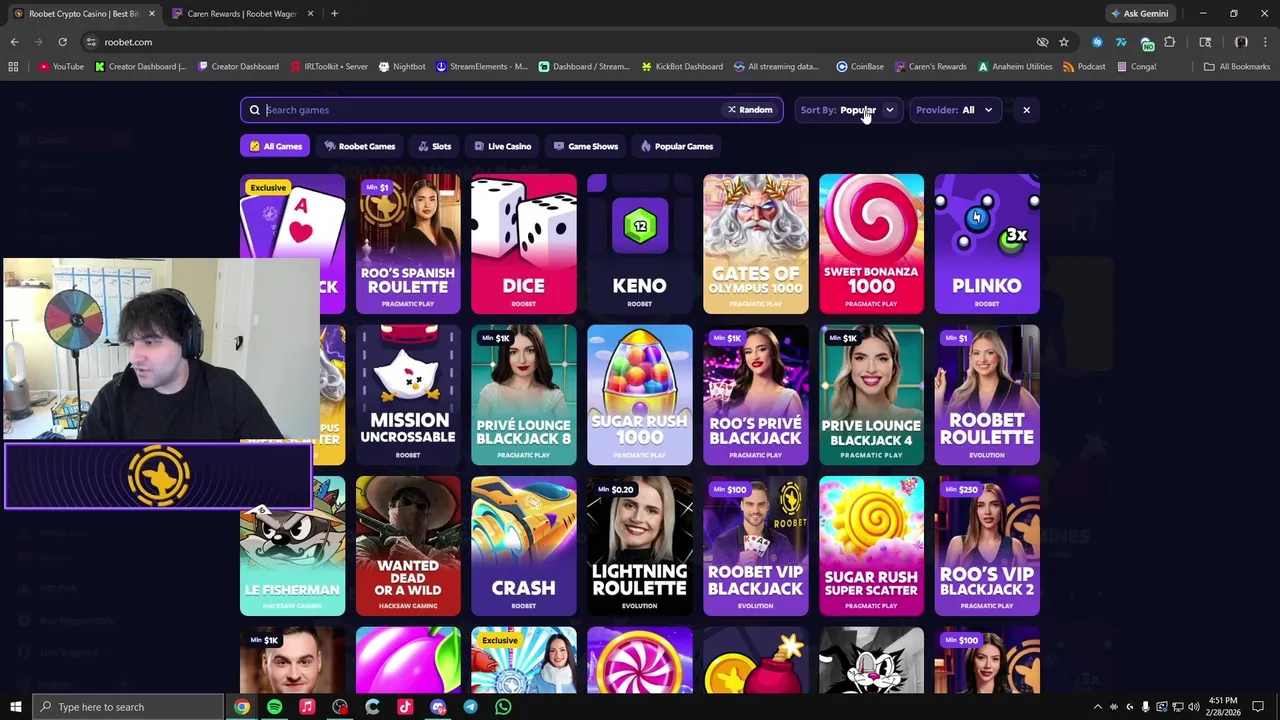This screenshot has width=1280, height=720.
Task: Reload the roobet.com page
Action: 62,42
